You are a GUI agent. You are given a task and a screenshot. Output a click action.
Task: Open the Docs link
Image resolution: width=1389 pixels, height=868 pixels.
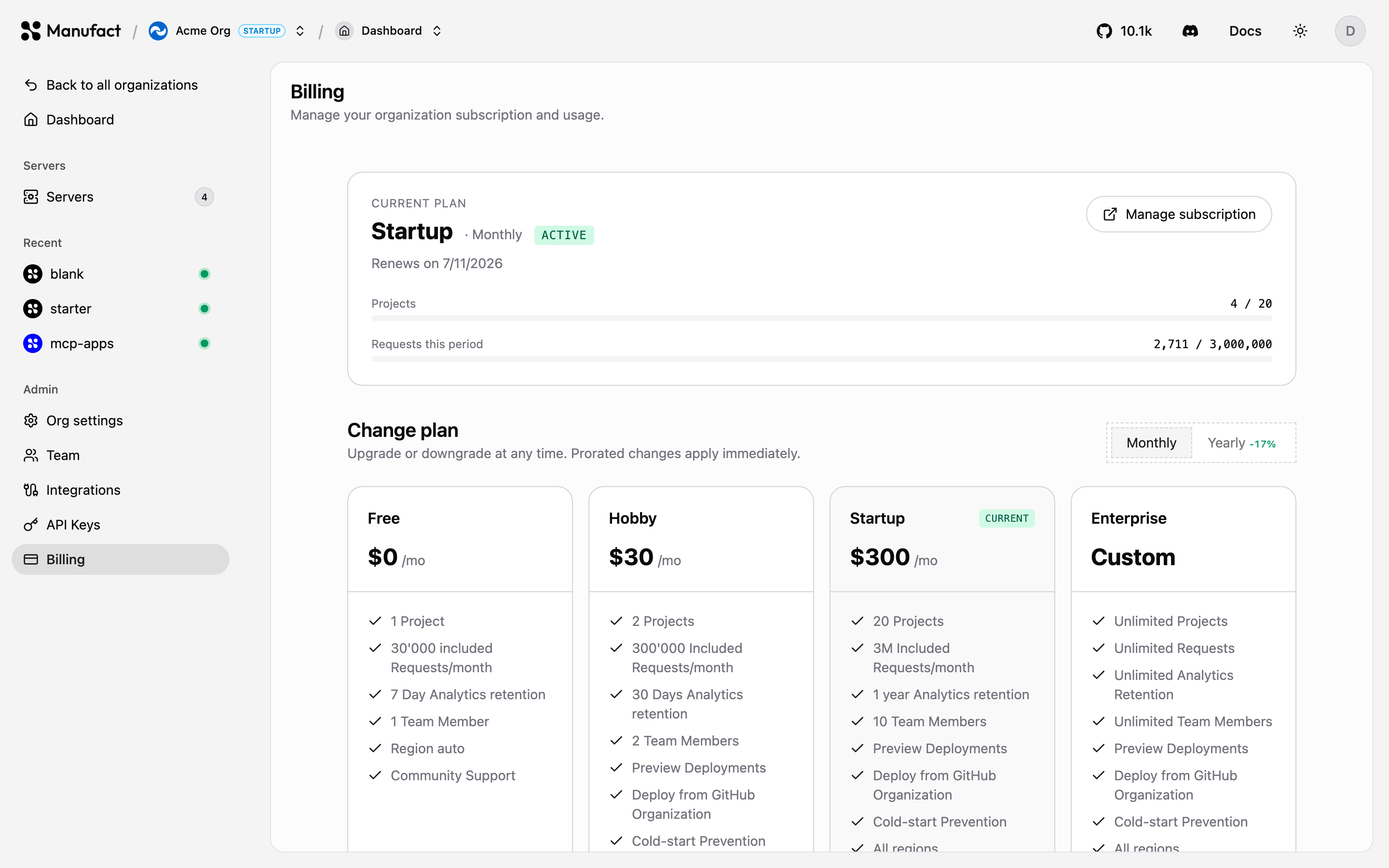tap(1245, 31)
